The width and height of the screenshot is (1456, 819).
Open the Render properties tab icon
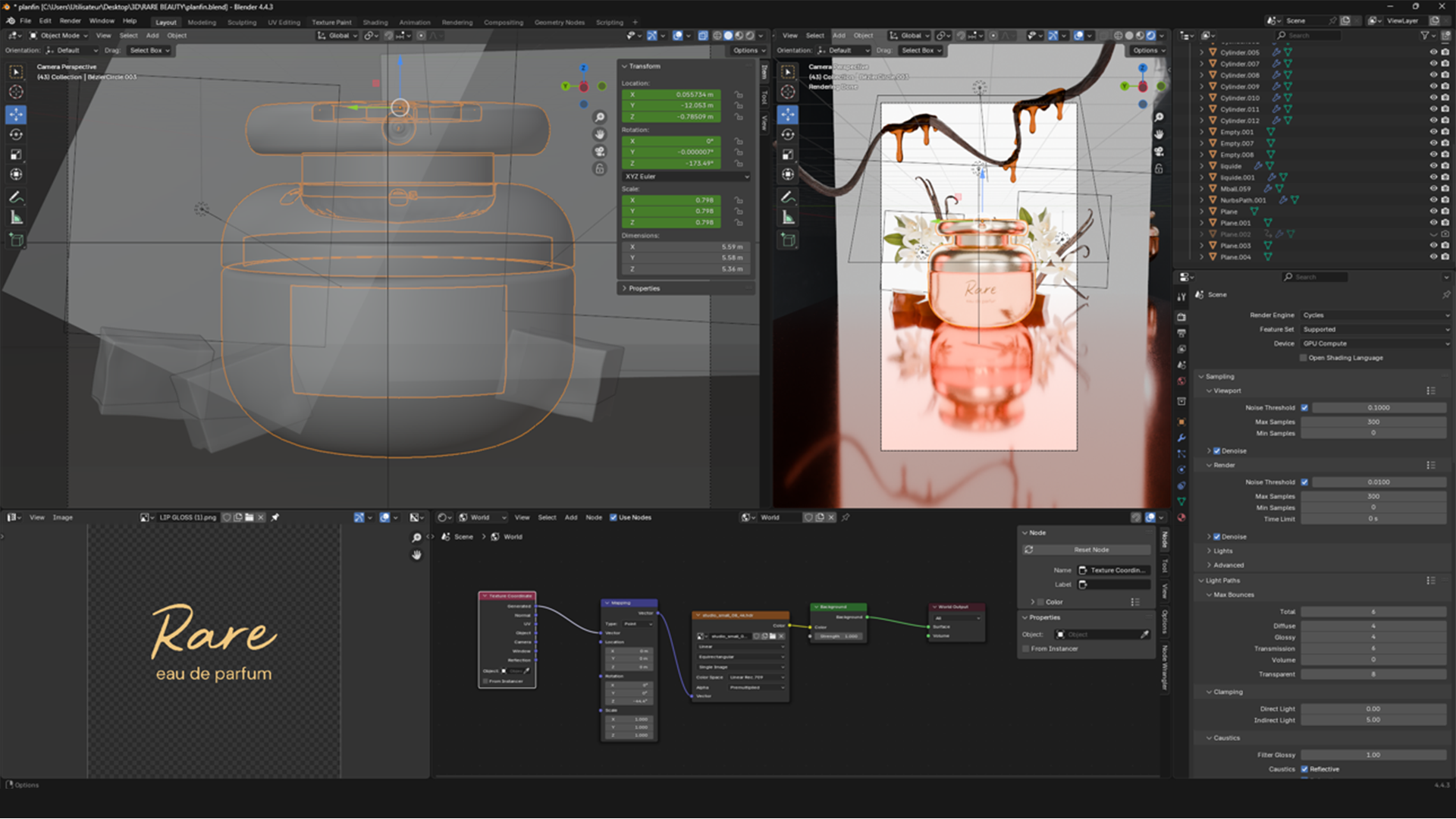click(1181, 317)
